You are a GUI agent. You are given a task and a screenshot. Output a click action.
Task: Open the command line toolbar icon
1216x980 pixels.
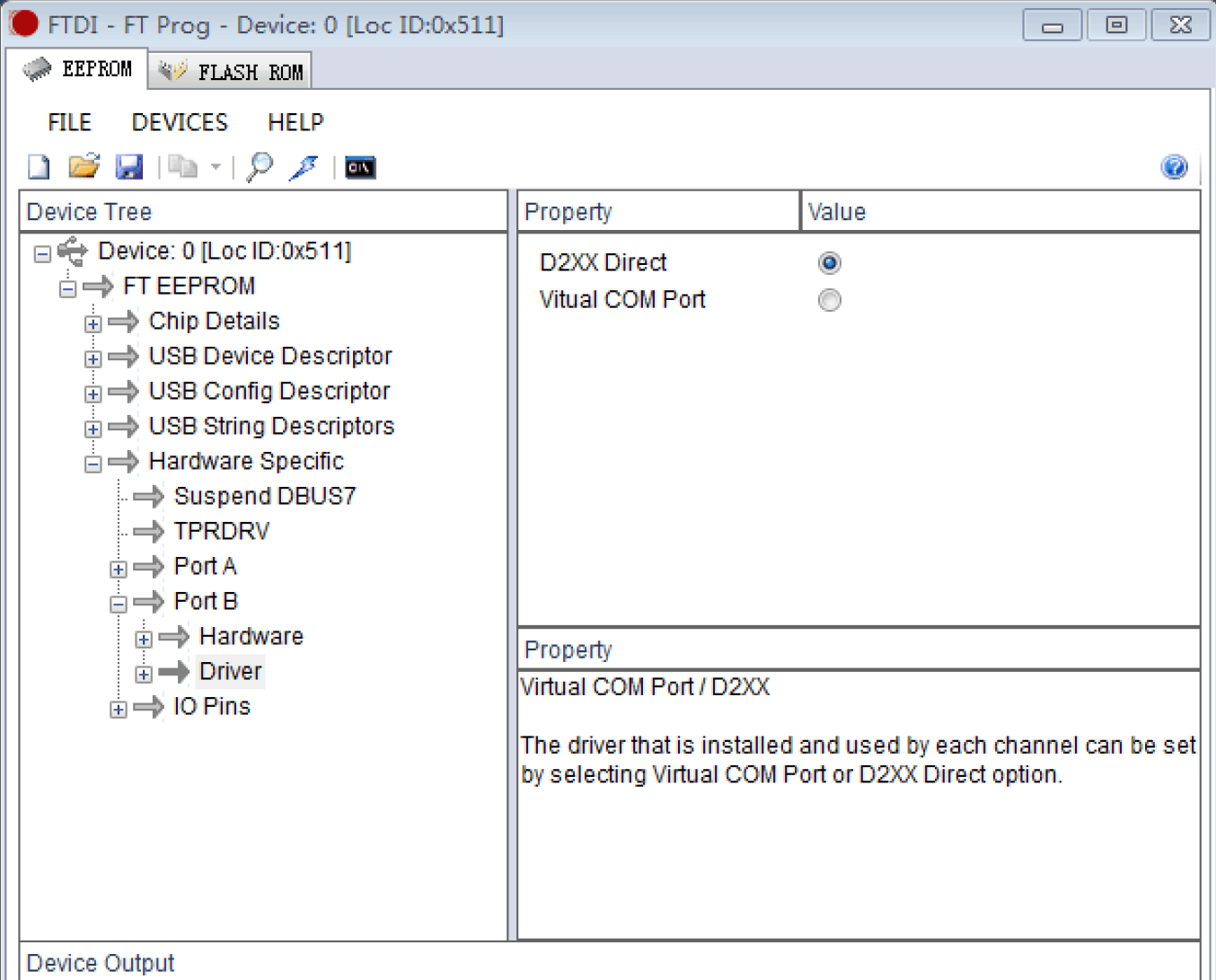[360, 167]
